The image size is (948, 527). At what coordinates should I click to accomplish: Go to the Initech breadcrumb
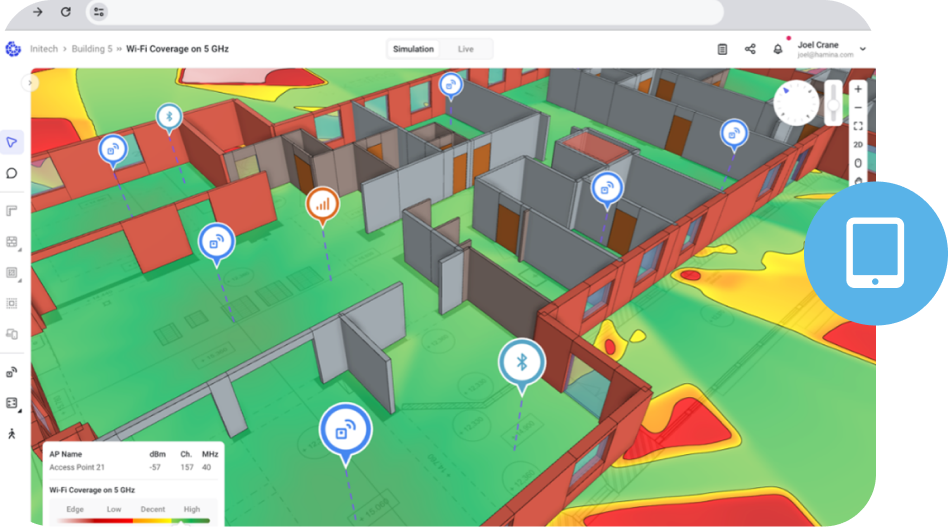tap(44, 49)
